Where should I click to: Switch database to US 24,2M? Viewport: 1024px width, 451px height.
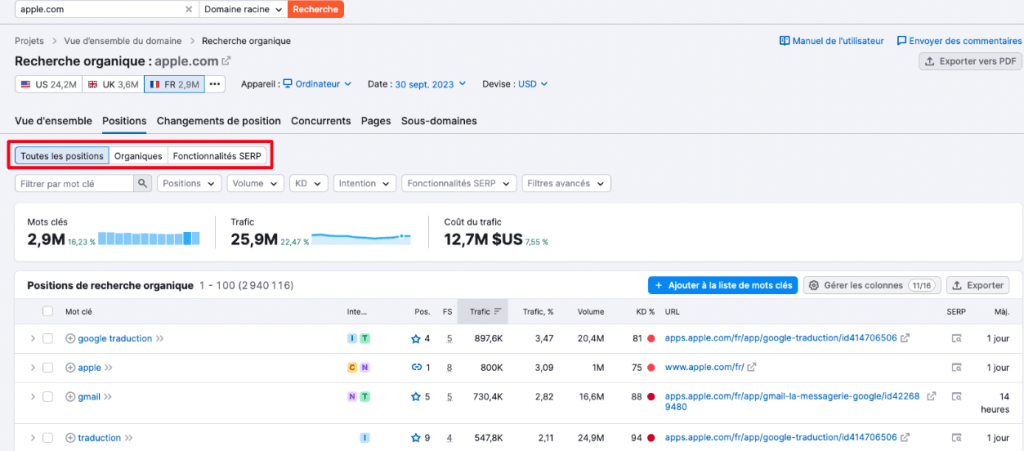[x=49, y=84]
